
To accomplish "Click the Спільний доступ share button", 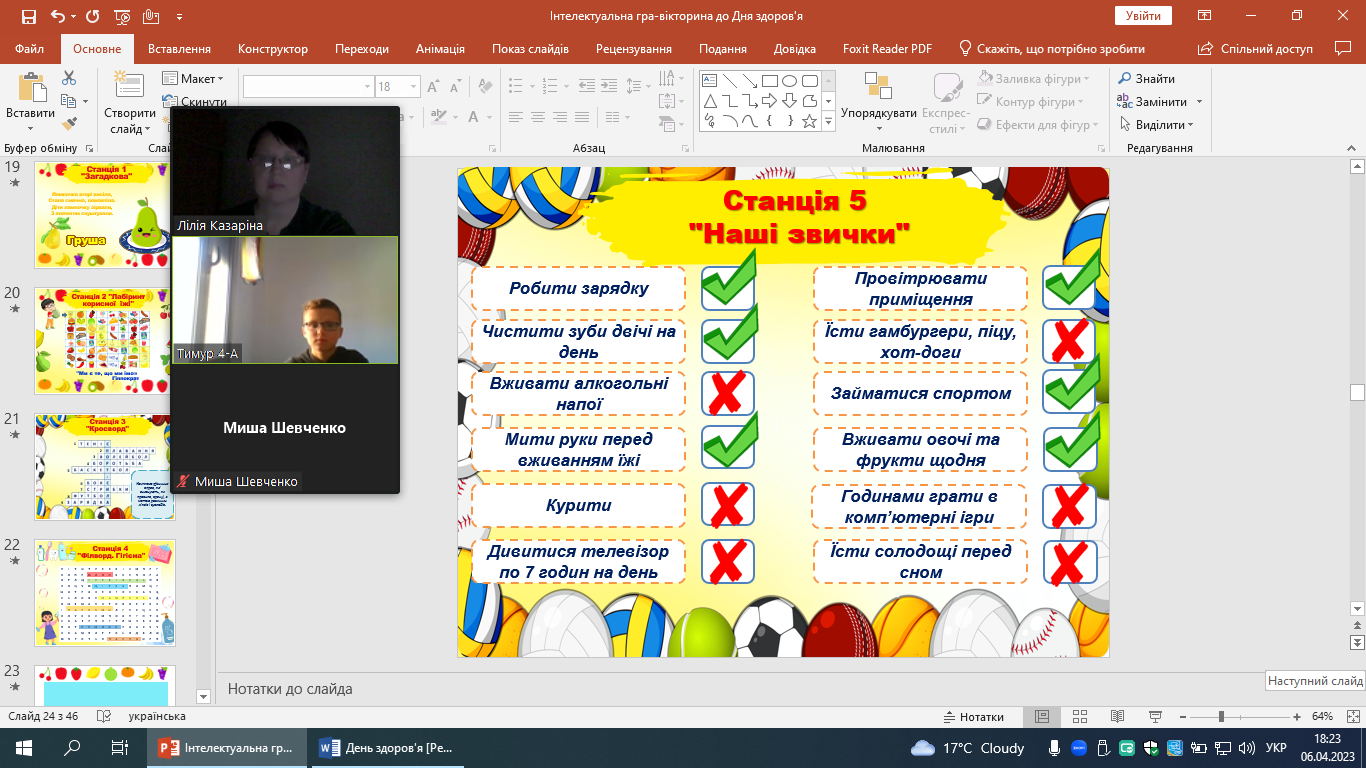I will point(1258,49).
